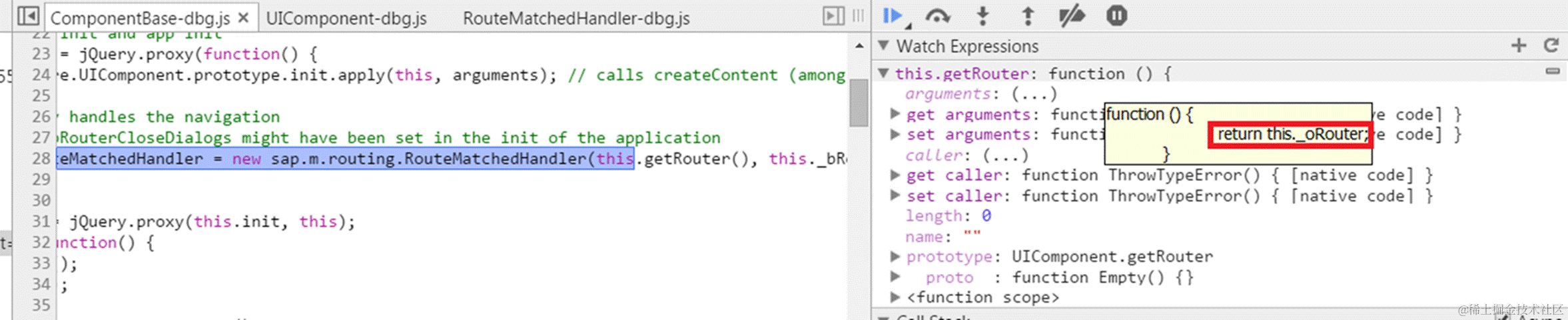Toggle the debugger sidebar pane
The width and height of the screenshot is (1568, 320).
(833, 16)
